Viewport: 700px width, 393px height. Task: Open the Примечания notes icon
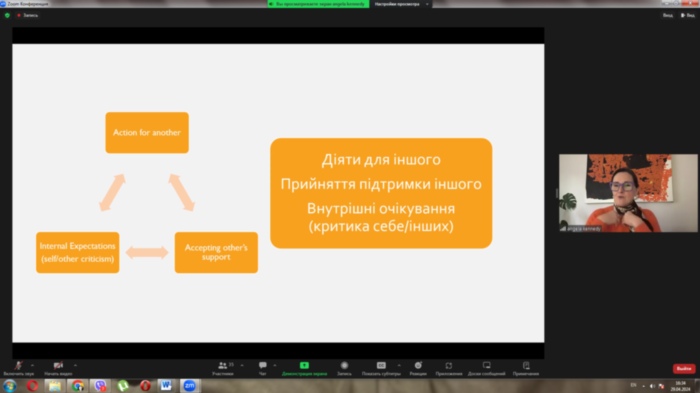click(x=526, y=365)
